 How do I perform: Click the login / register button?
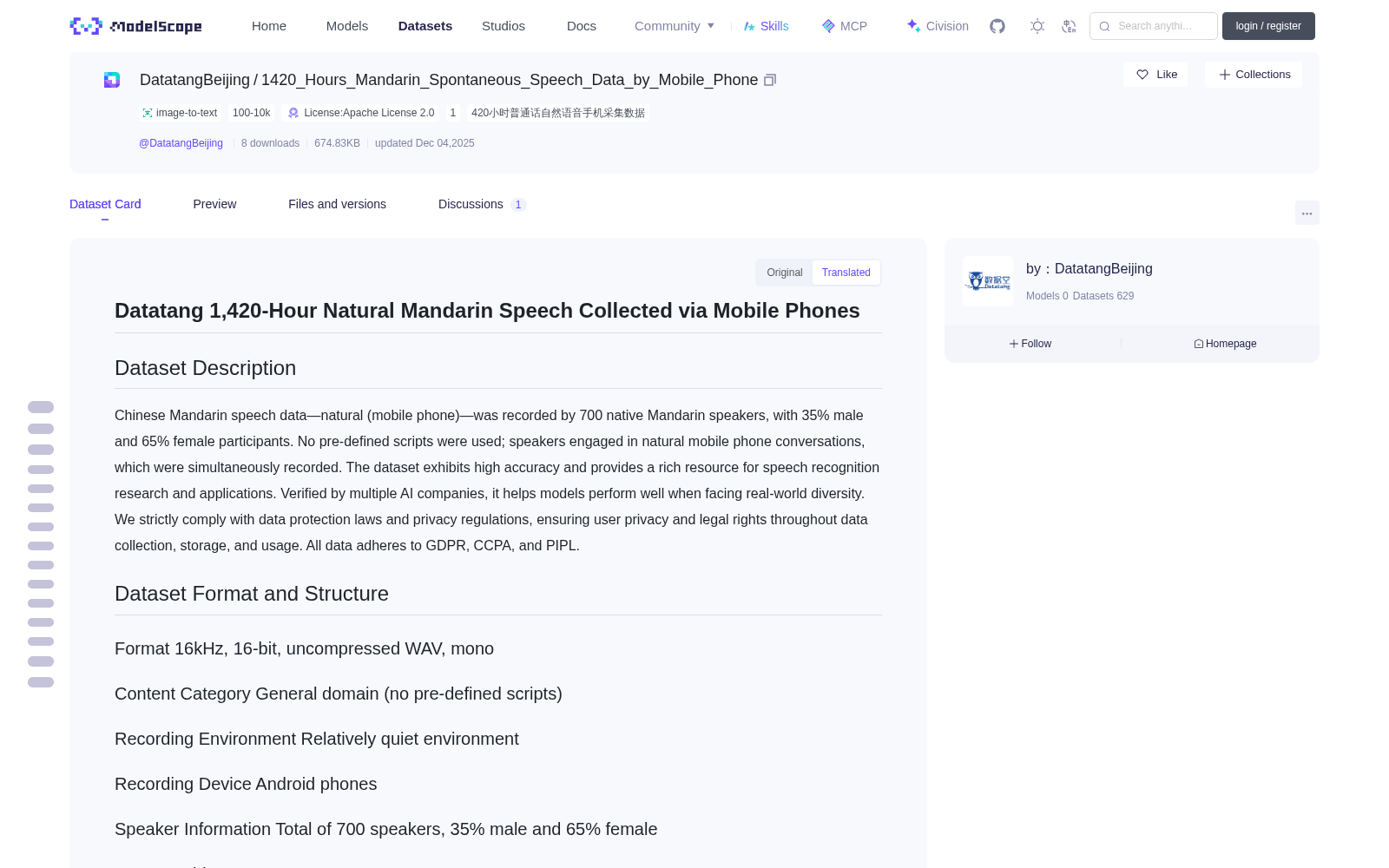(x=1268, y=26)
